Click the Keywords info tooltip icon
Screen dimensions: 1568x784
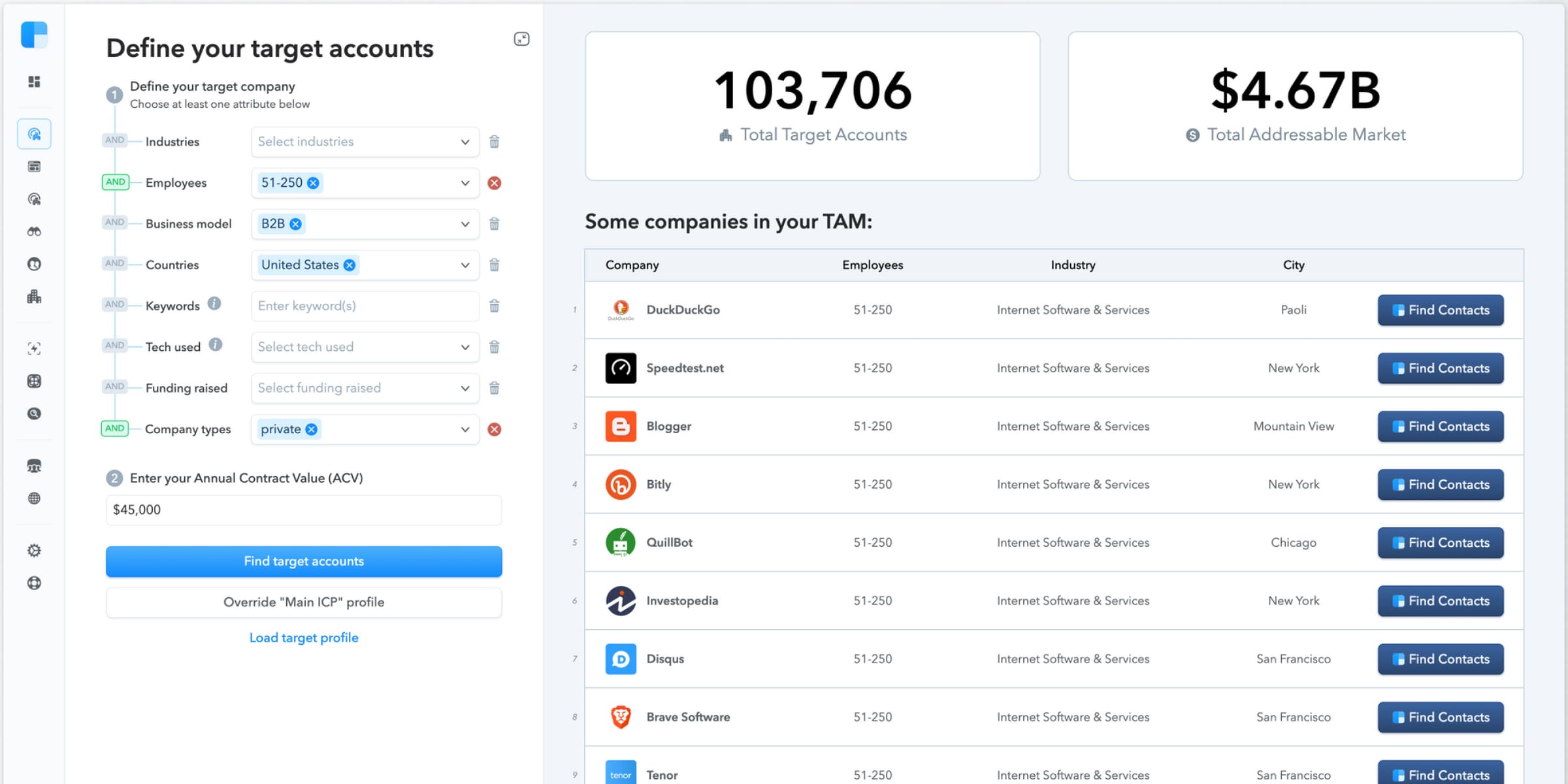coord(214,303)
